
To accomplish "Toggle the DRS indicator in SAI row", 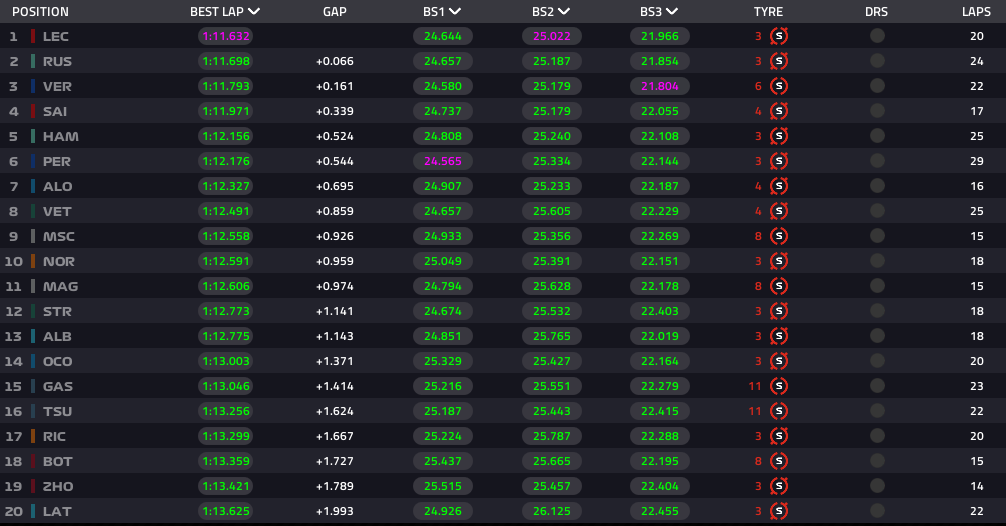I will click(877, 111).
